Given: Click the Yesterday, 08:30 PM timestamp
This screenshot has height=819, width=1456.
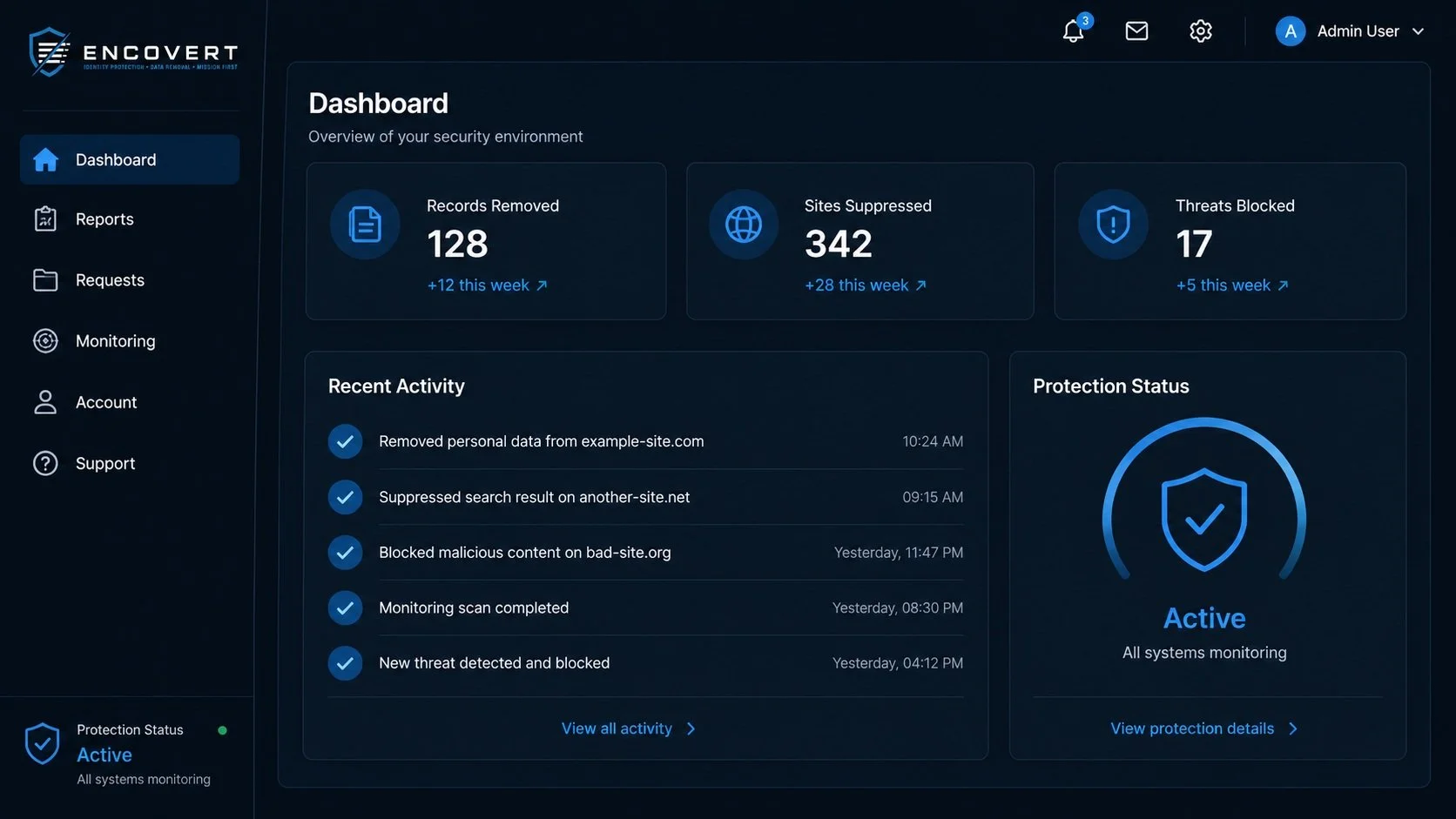Looking at the screenshot, I should [898, 608].
